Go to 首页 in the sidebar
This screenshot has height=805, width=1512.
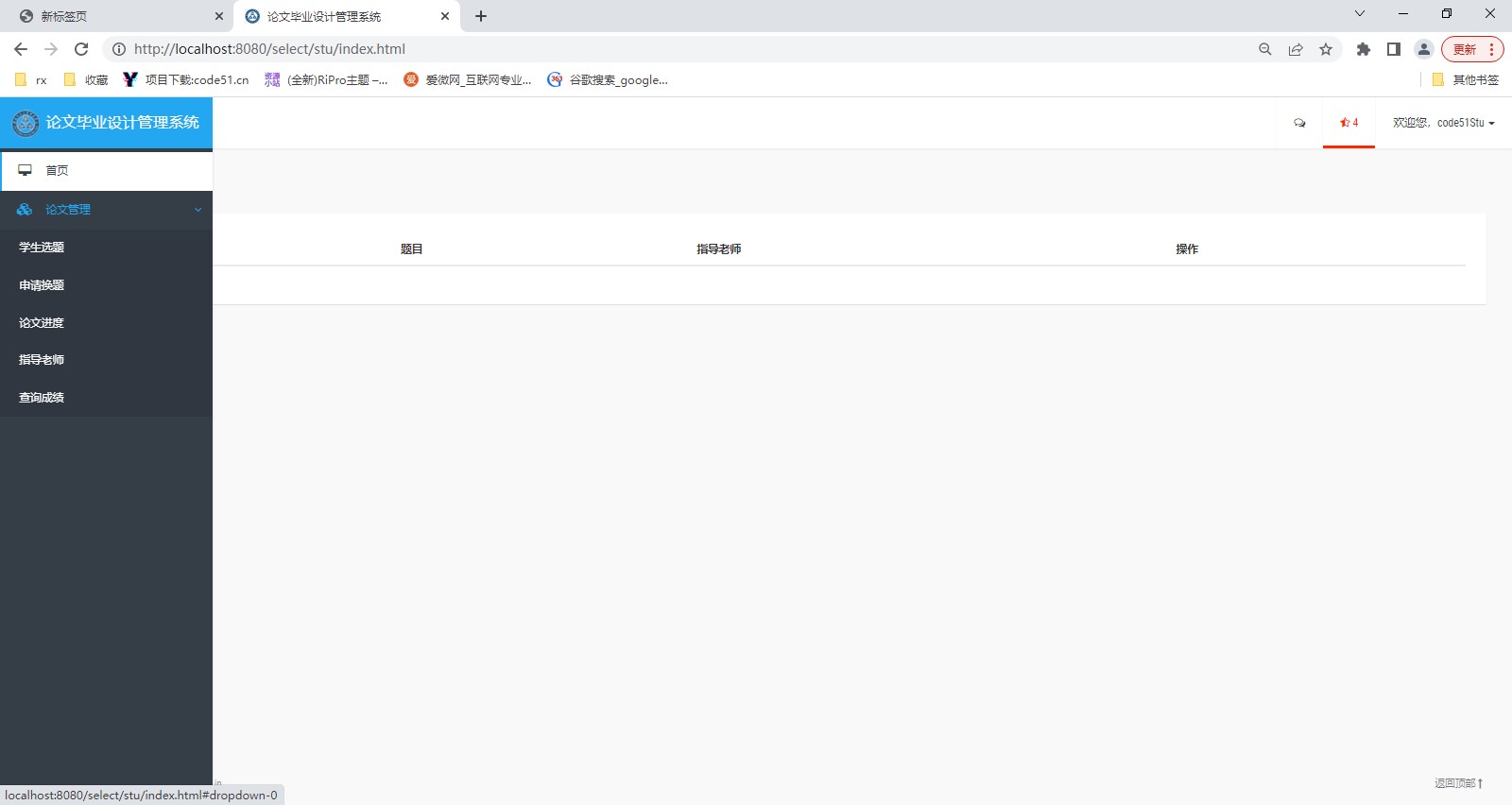pyautogui.click(x=107, y=171)
